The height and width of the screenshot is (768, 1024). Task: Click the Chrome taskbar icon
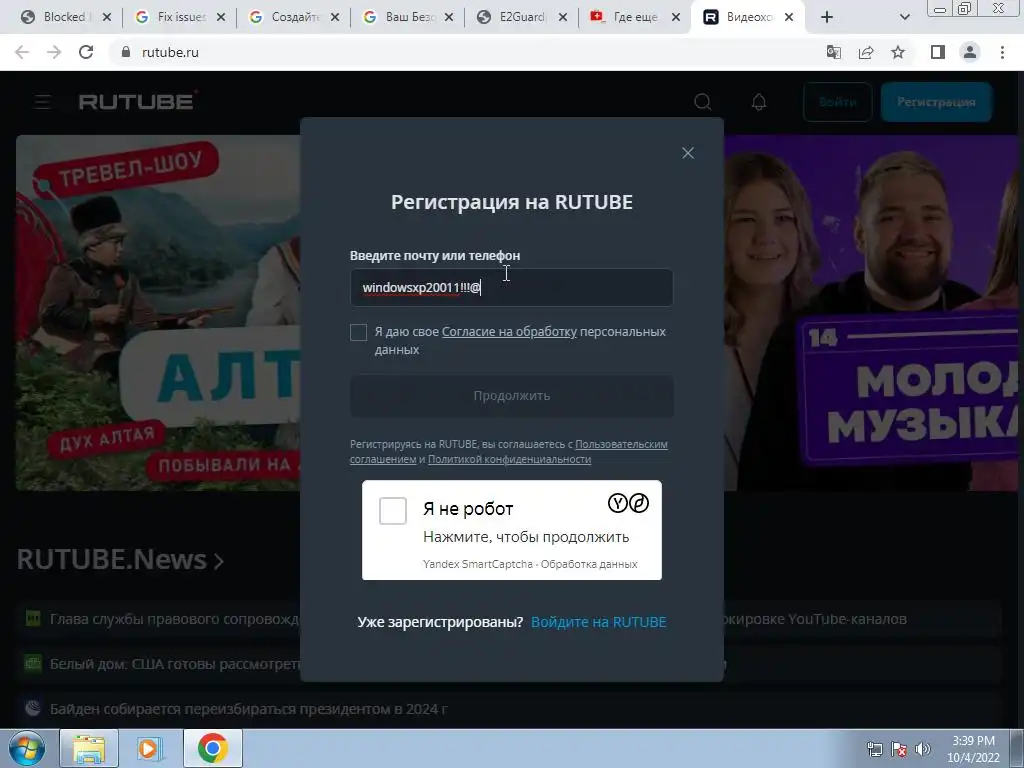click(212, 748)
